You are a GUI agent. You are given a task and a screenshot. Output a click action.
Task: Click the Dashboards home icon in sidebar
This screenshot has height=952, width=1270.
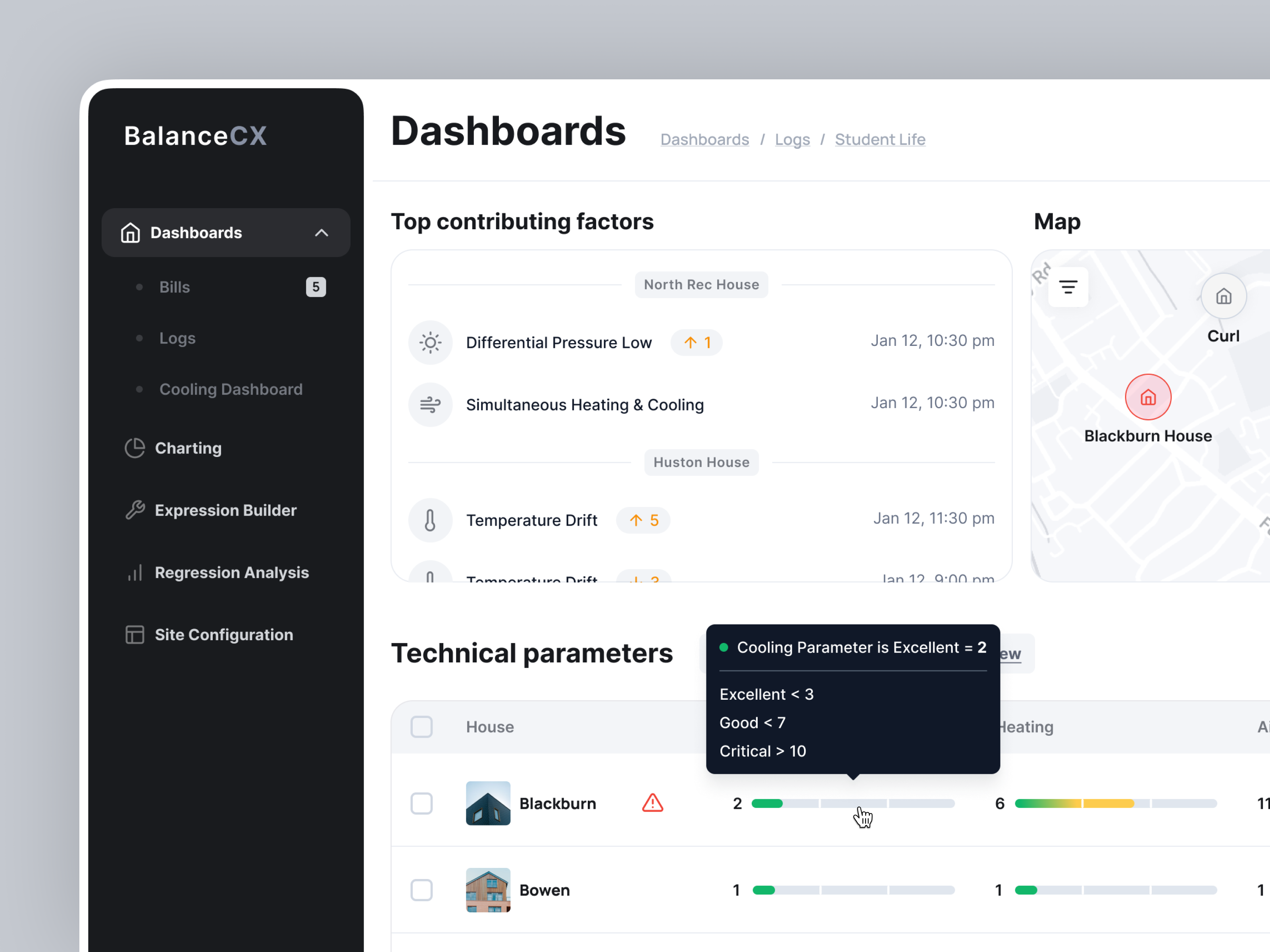130,232
